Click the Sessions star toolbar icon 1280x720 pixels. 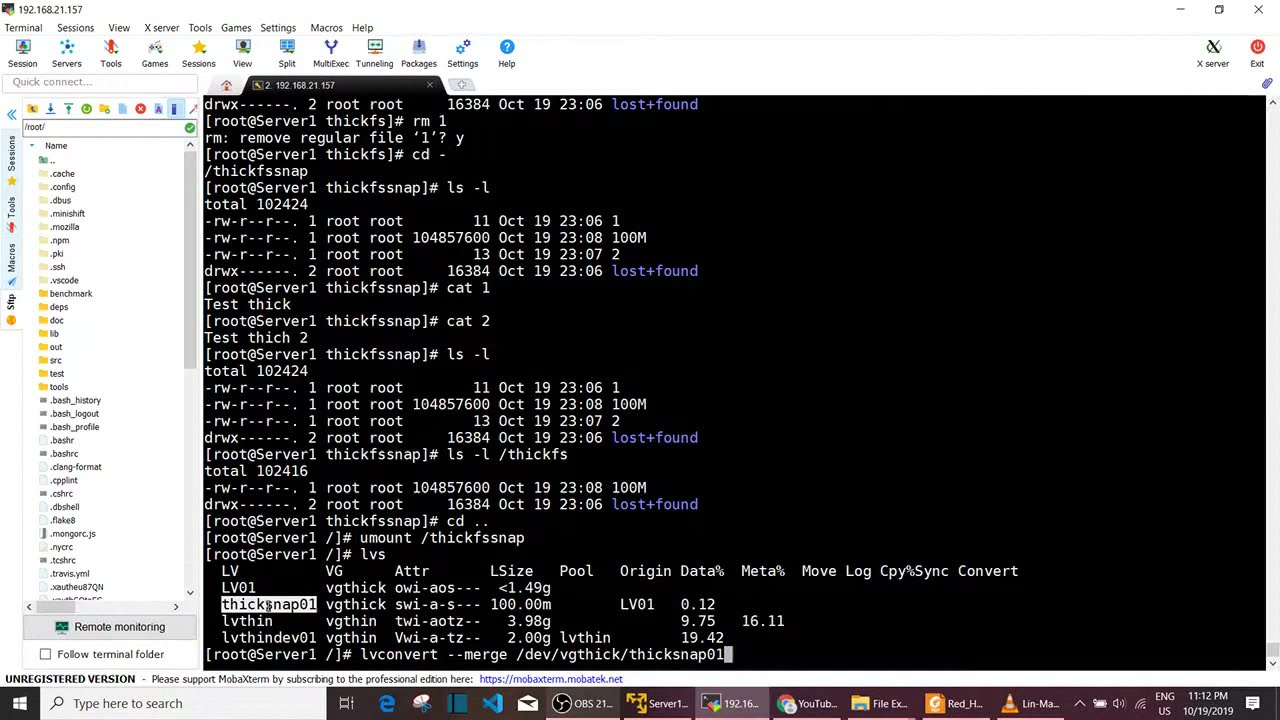(x=199, y=54)
